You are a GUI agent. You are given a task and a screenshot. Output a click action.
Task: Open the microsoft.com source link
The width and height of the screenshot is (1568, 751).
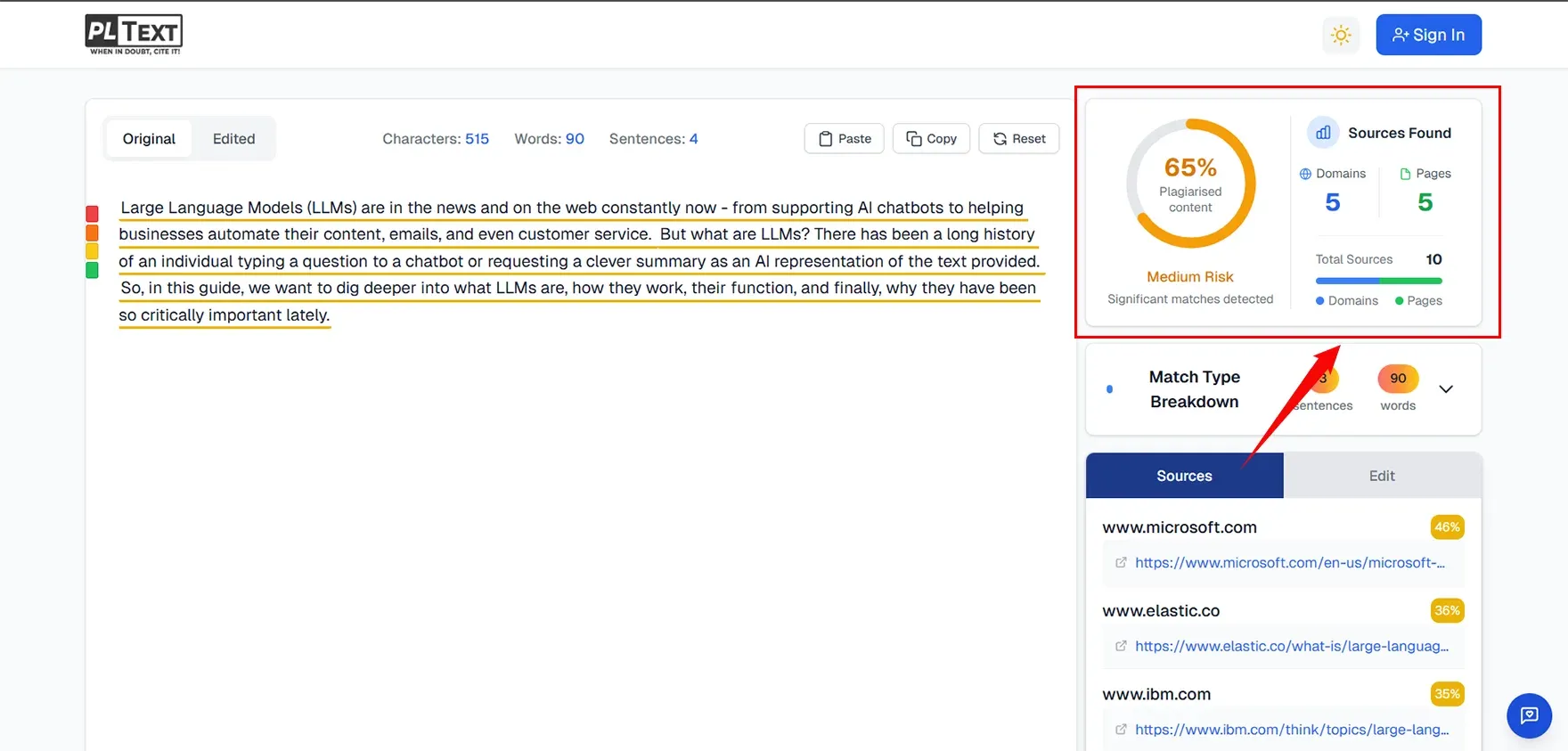pos(1289,563)
